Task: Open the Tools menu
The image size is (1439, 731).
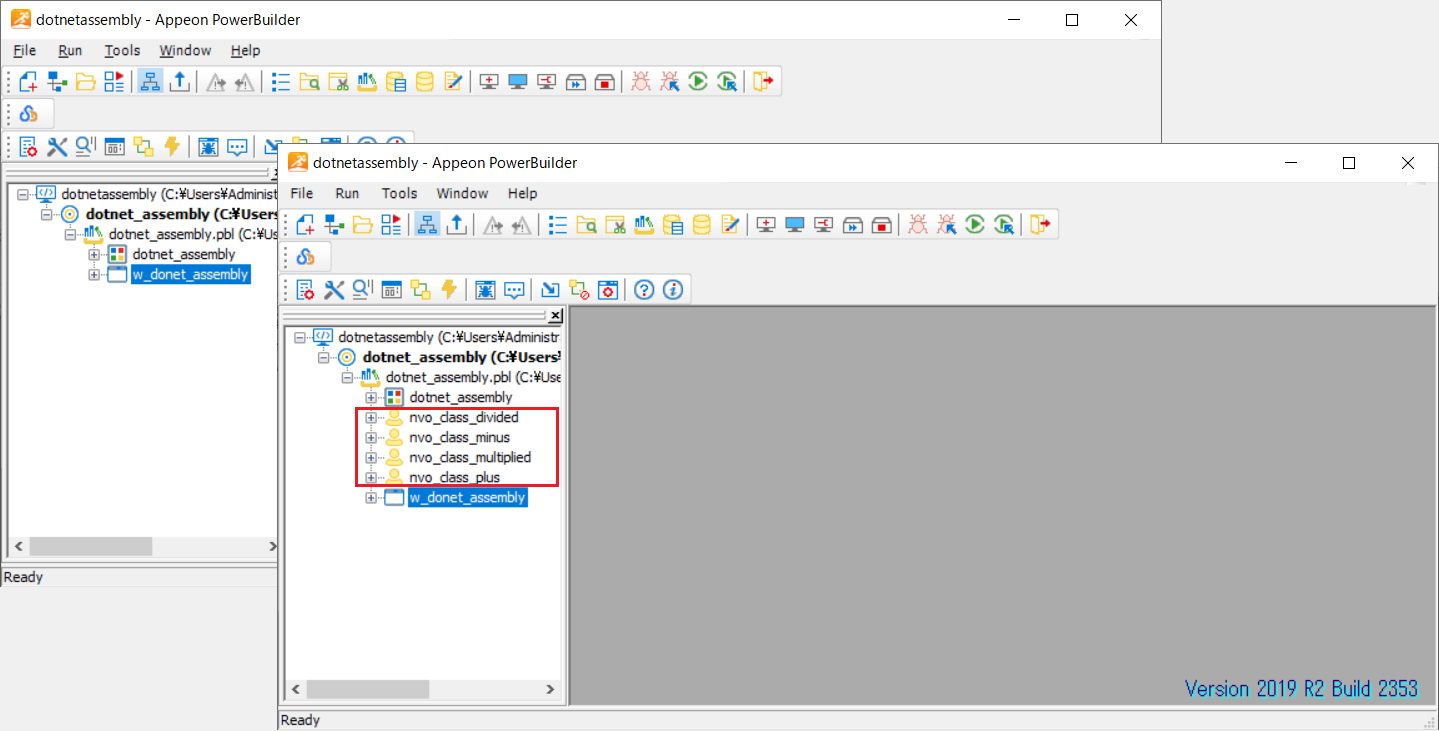Action: click(399, 193)
